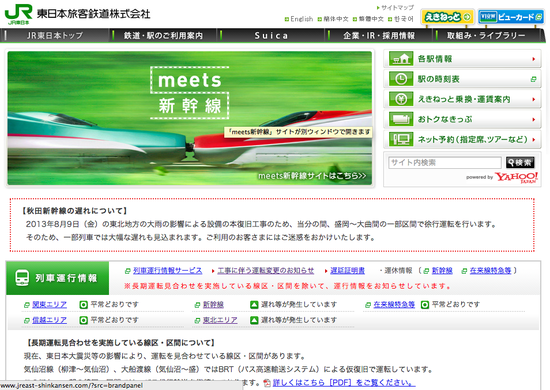Click the ticket icon for おトクなきっぷ
The width and height of the screenshot is (550, 390).
pos(401,119)
